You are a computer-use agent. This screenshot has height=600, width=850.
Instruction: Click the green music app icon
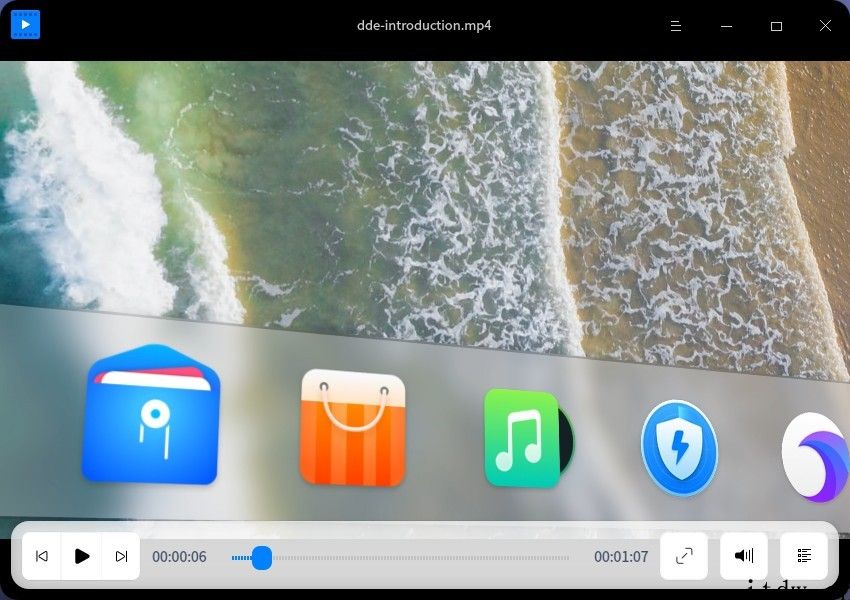[x=529, y=438]
